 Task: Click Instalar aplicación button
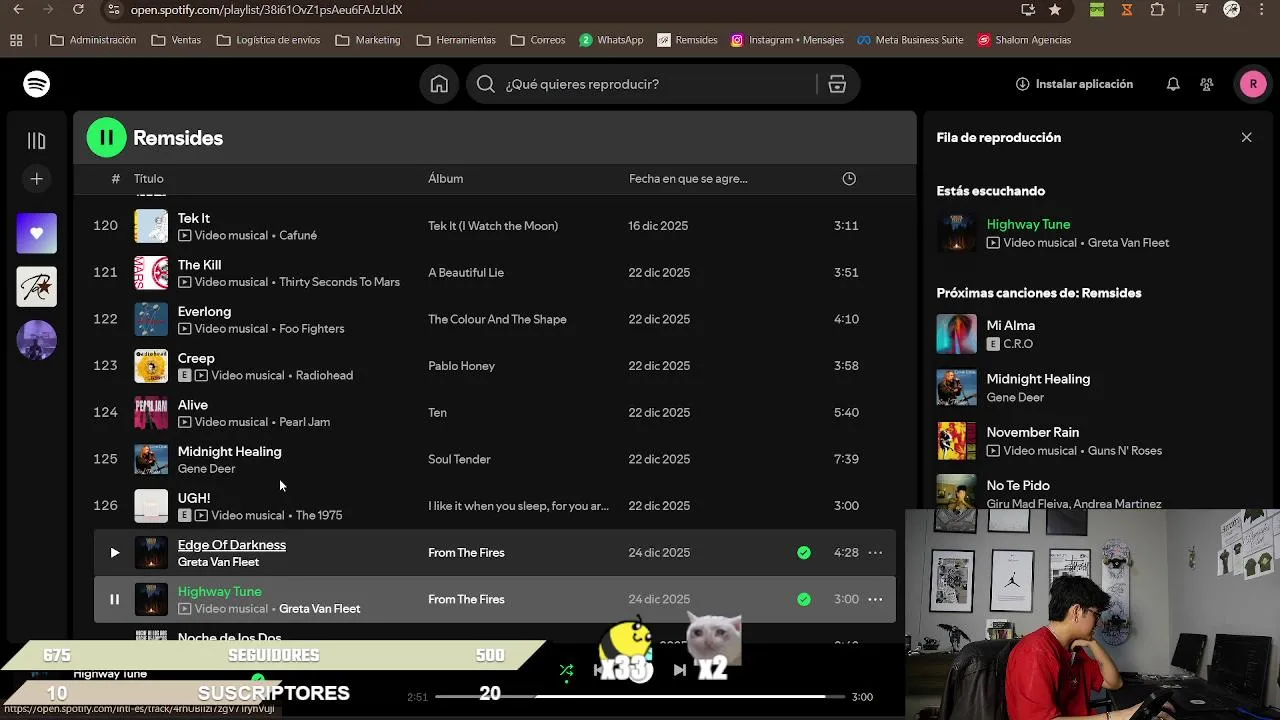[1074, 84]
